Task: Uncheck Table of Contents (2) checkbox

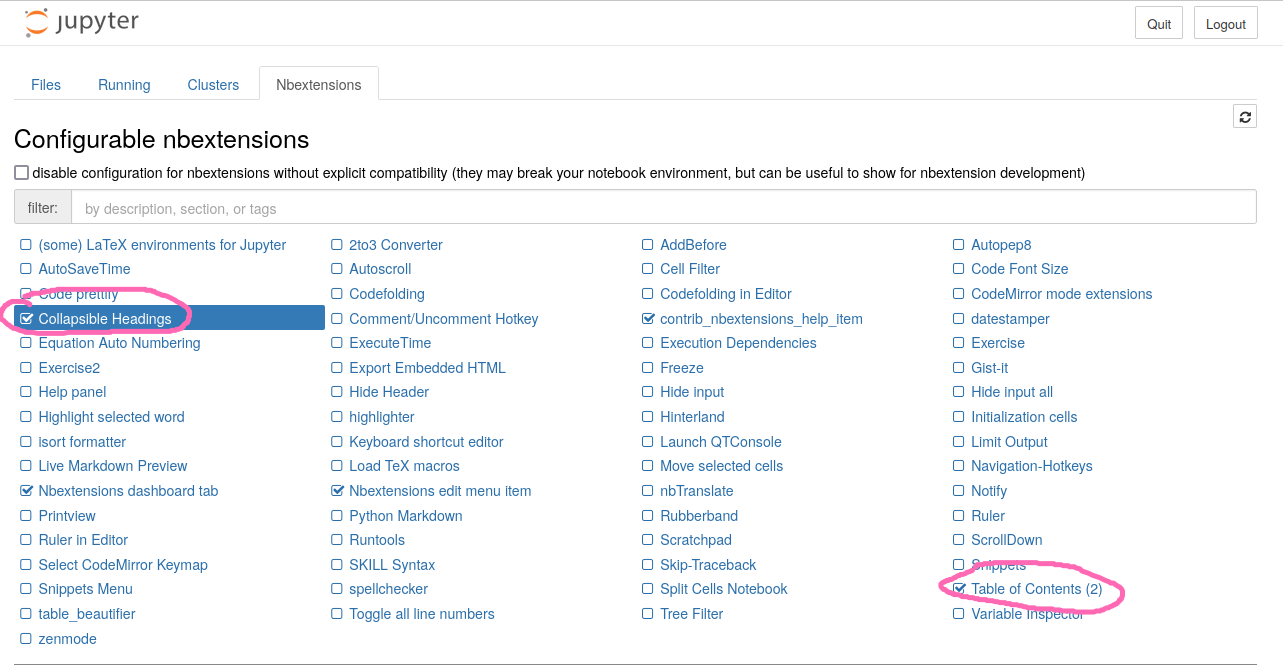Action: (959, 589)
